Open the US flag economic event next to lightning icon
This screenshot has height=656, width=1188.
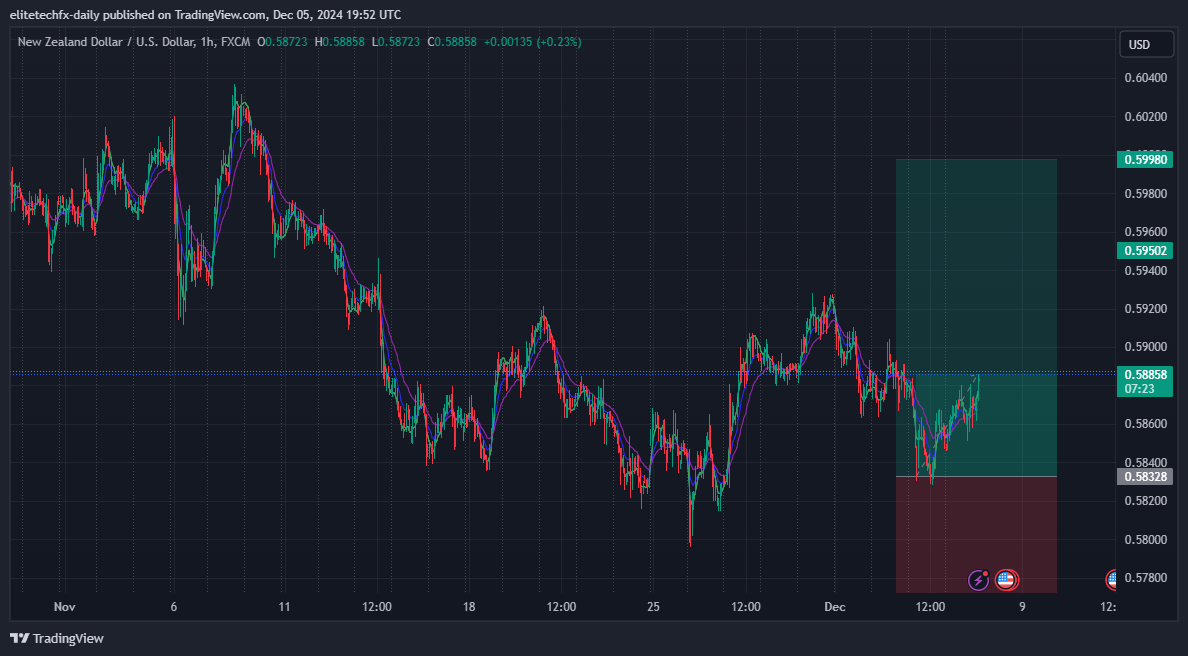point(1006,580)
